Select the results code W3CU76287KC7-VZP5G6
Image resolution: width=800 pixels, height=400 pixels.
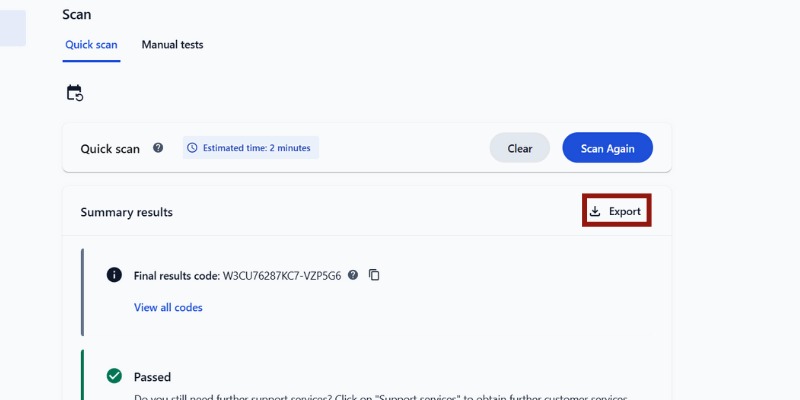(x=281, y=275)
